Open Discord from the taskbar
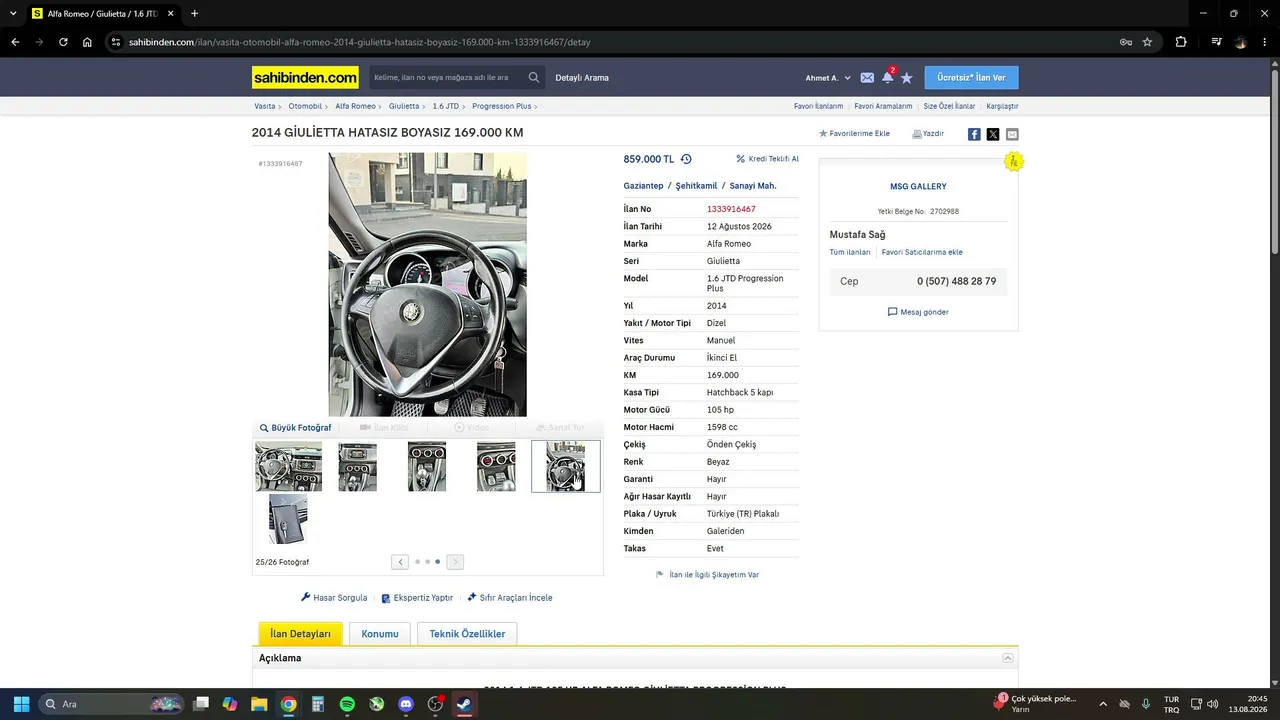The image size is (1280, 720). point(406,704)
